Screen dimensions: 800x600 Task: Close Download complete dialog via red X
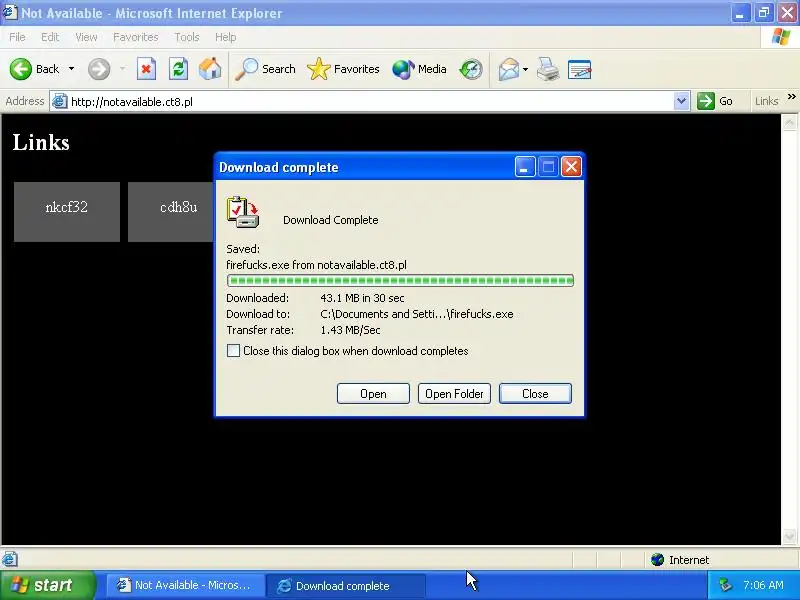(x=571, y=167)
